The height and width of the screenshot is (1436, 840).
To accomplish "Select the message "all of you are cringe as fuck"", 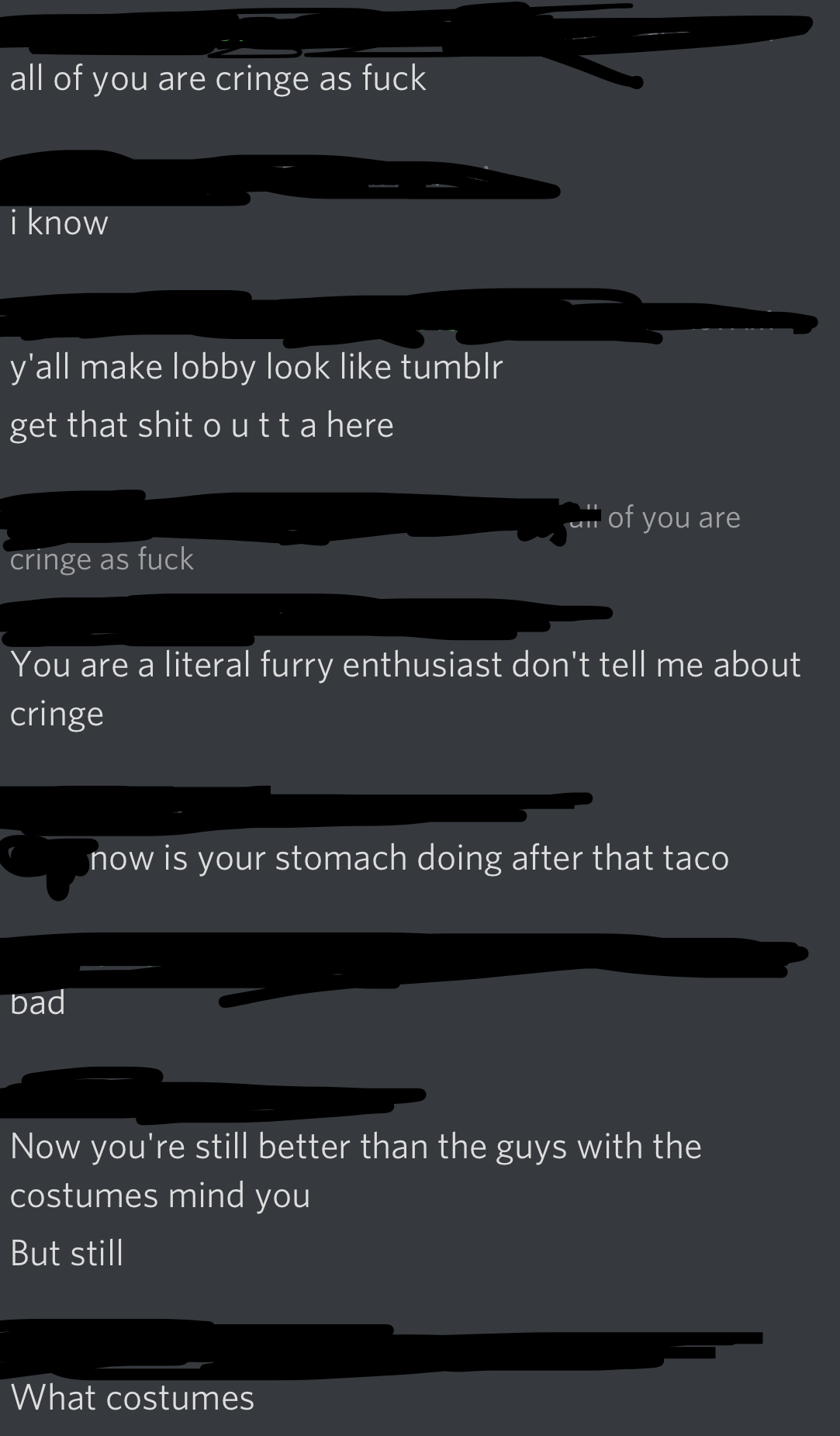I will tap(218, 79).
